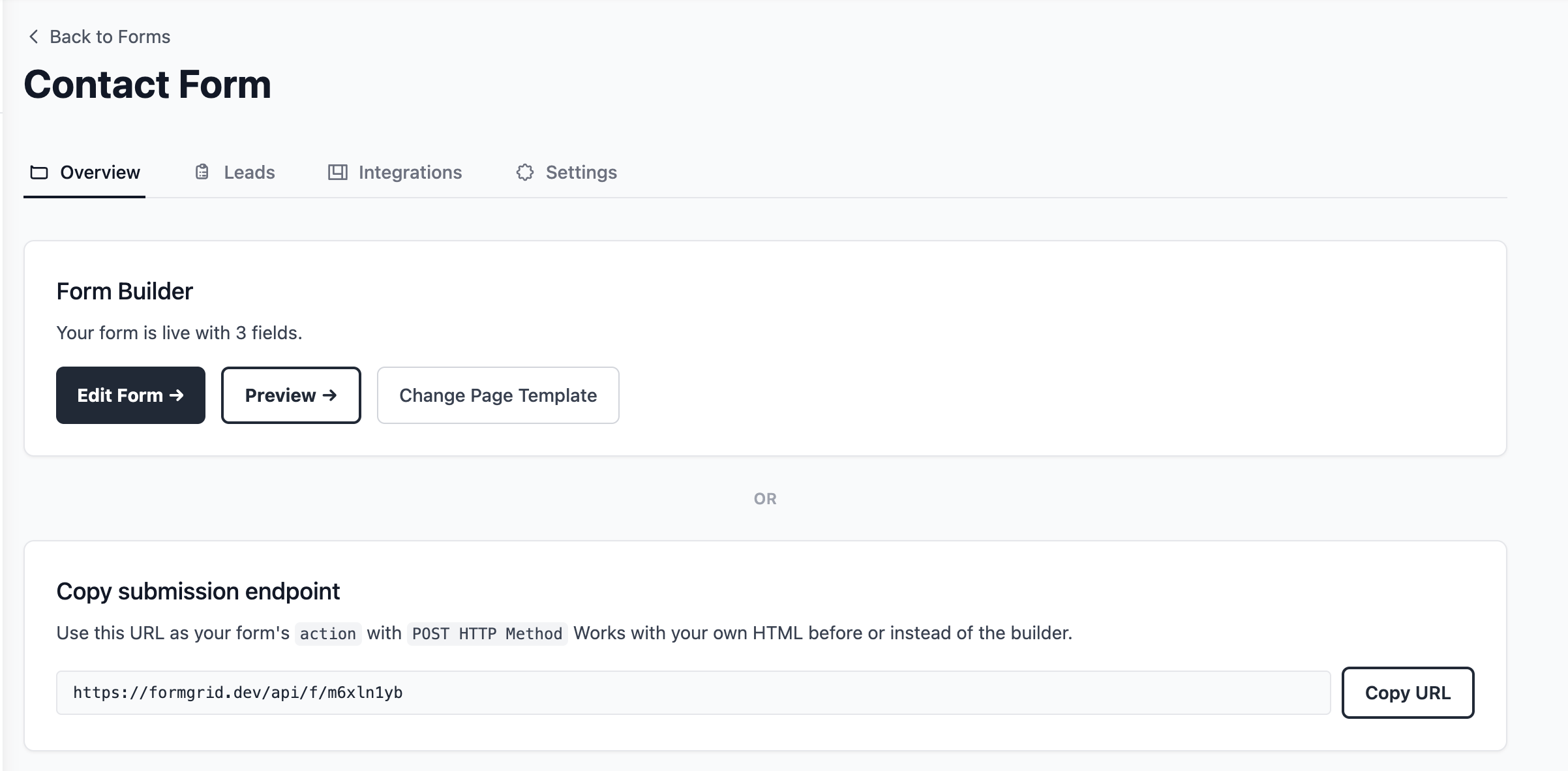Click the Contact Form heading
The image size is (1568, 771).
(x=147, y=84)
